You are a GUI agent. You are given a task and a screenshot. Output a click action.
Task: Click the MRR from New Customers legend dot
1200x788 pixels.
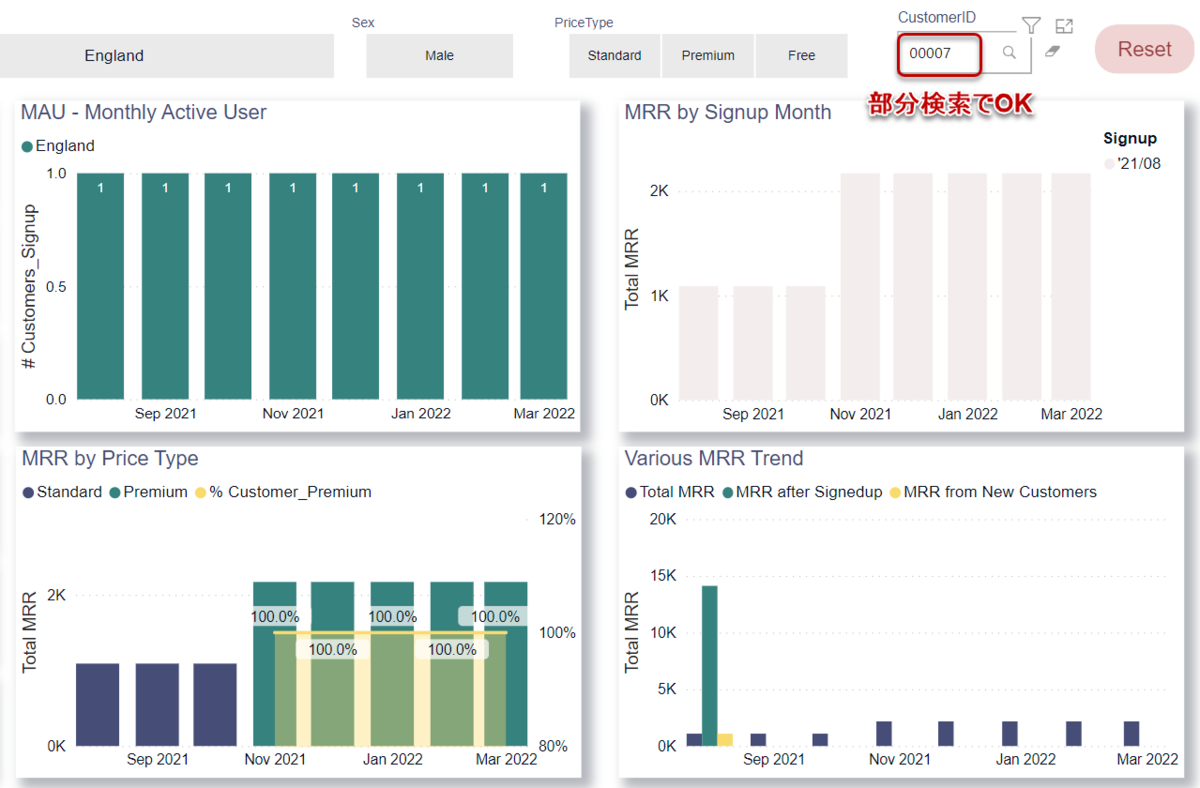pos(895,492)
